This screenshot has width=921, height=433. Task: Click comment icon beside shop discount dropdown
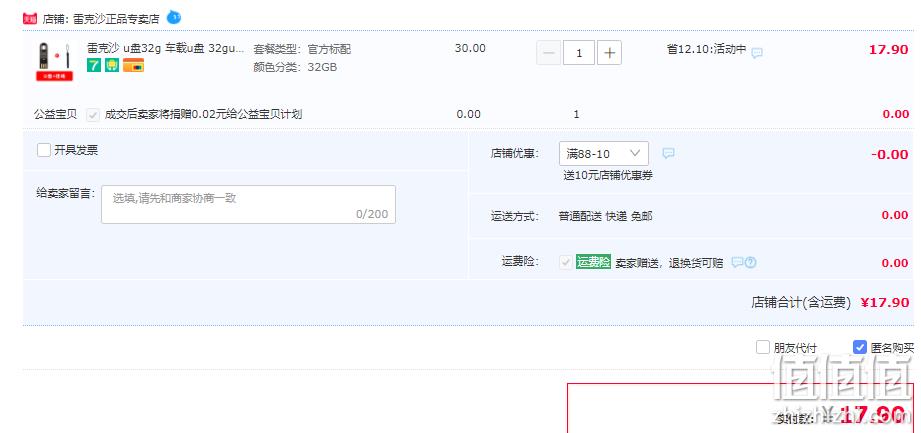tap(668, 153)
